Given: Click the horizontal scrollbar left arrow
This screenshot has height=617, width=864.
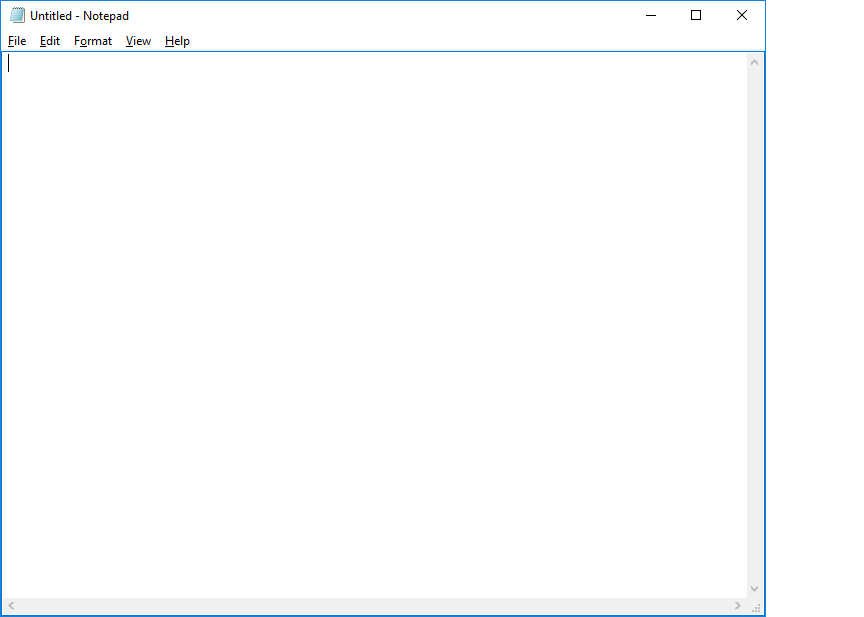Looking at the screenshot, I should (11, 605).
